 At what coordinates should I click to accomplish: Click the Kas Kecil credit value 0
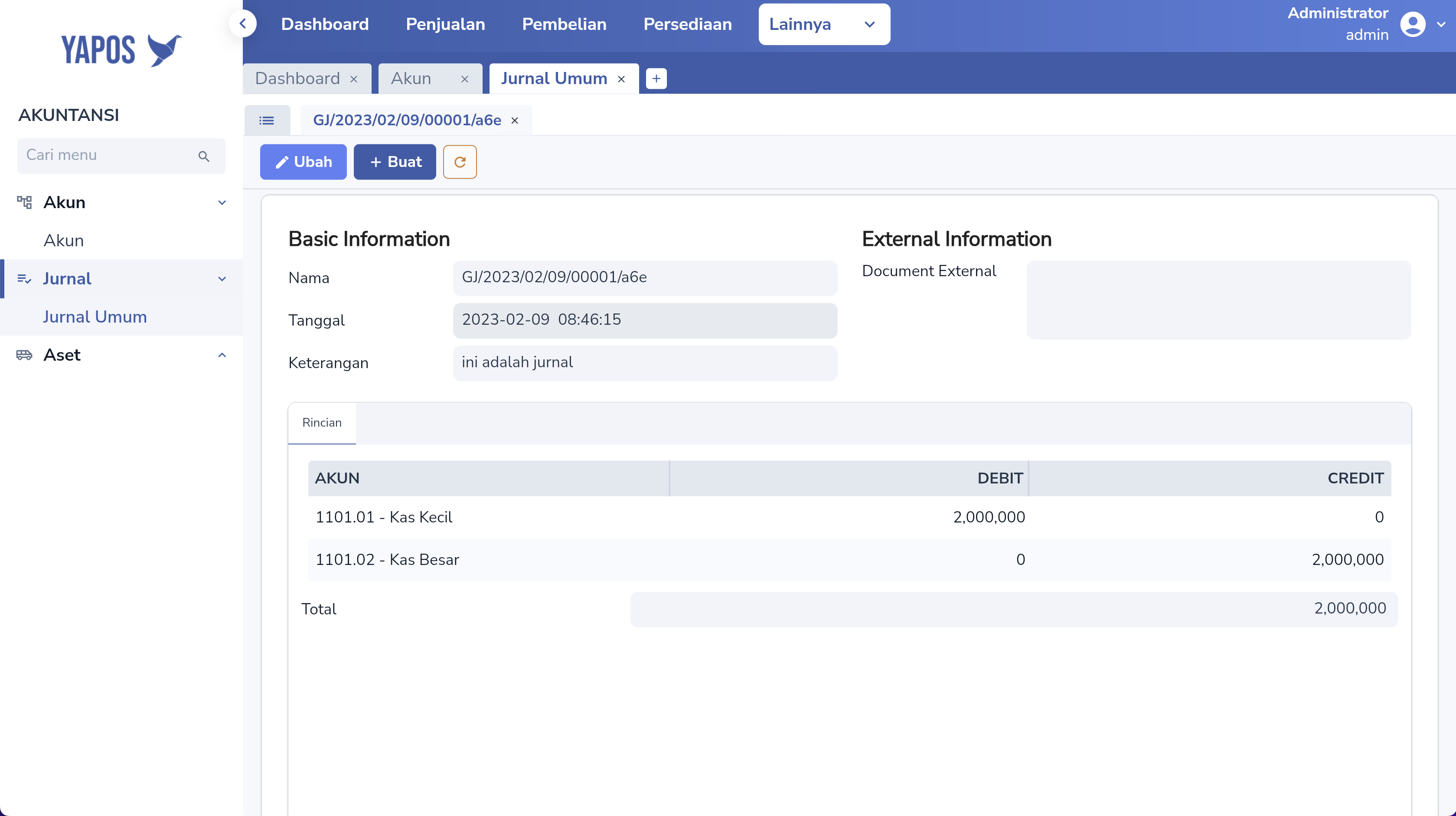tap(1379, 518)
